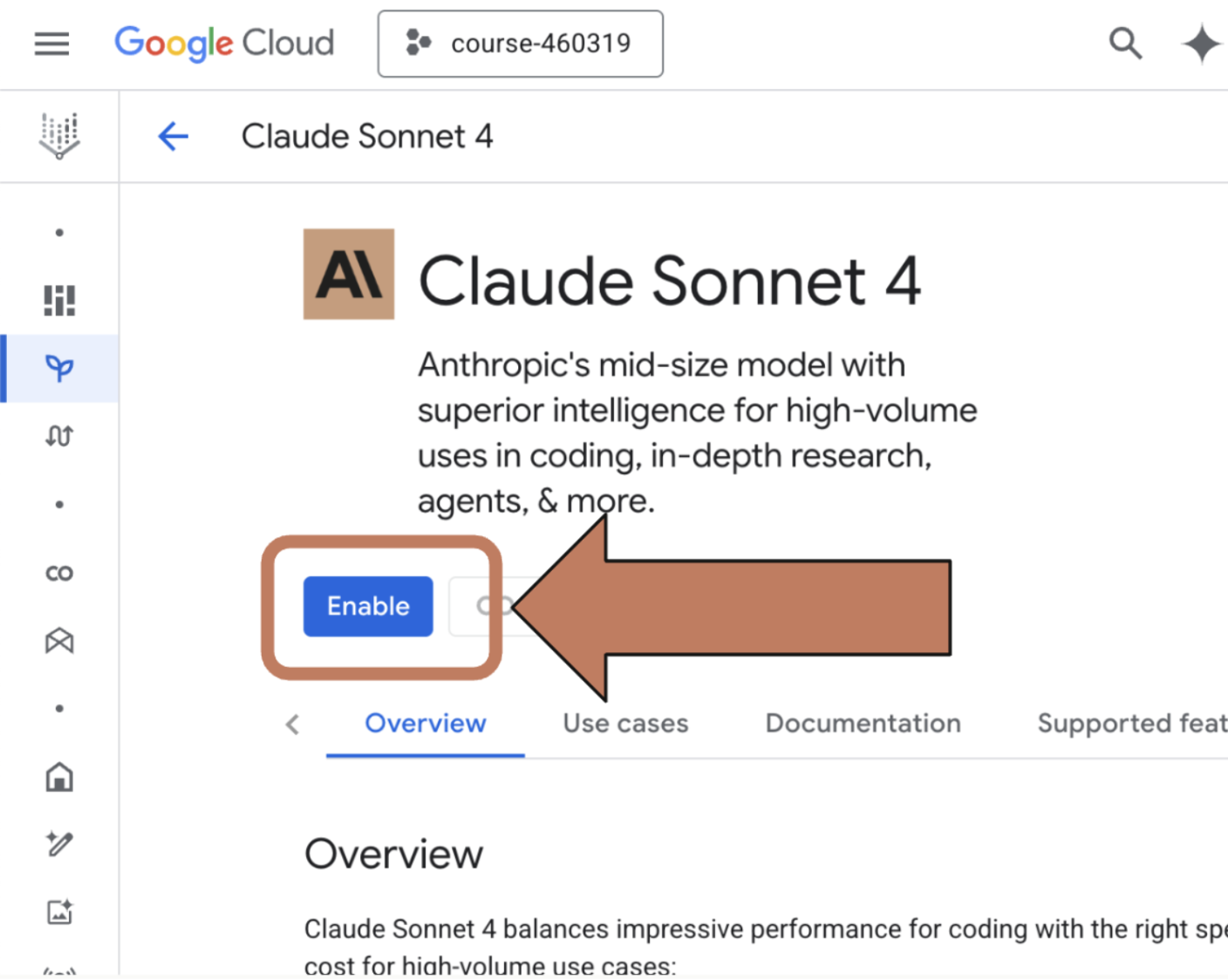
Task: Click the search magnifier icon
Action: click(1125, 43)
